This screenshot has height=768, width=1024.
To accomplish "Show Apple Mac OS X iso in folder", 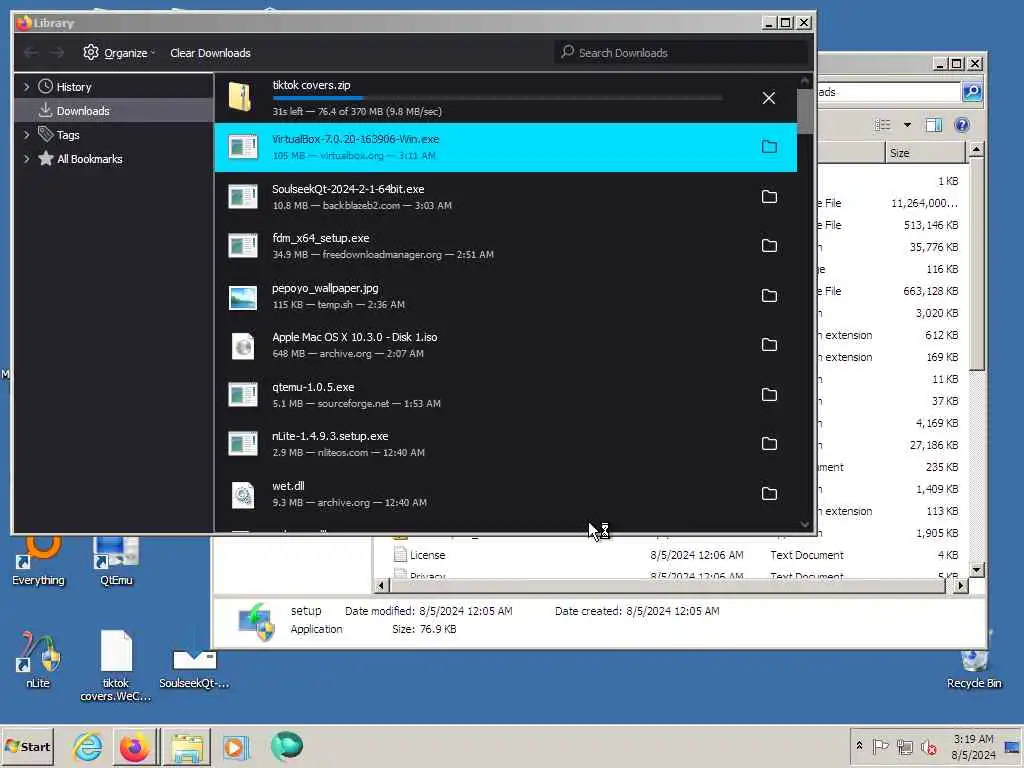I will (769, 345).
